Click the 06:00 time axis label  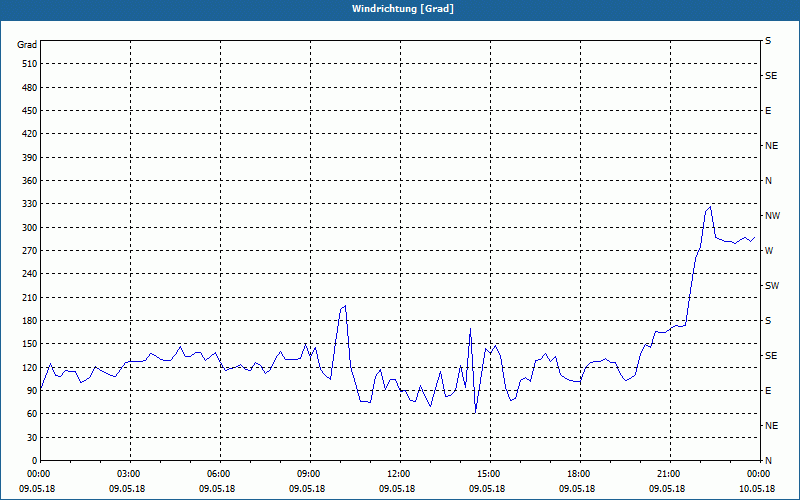(217, 473)
